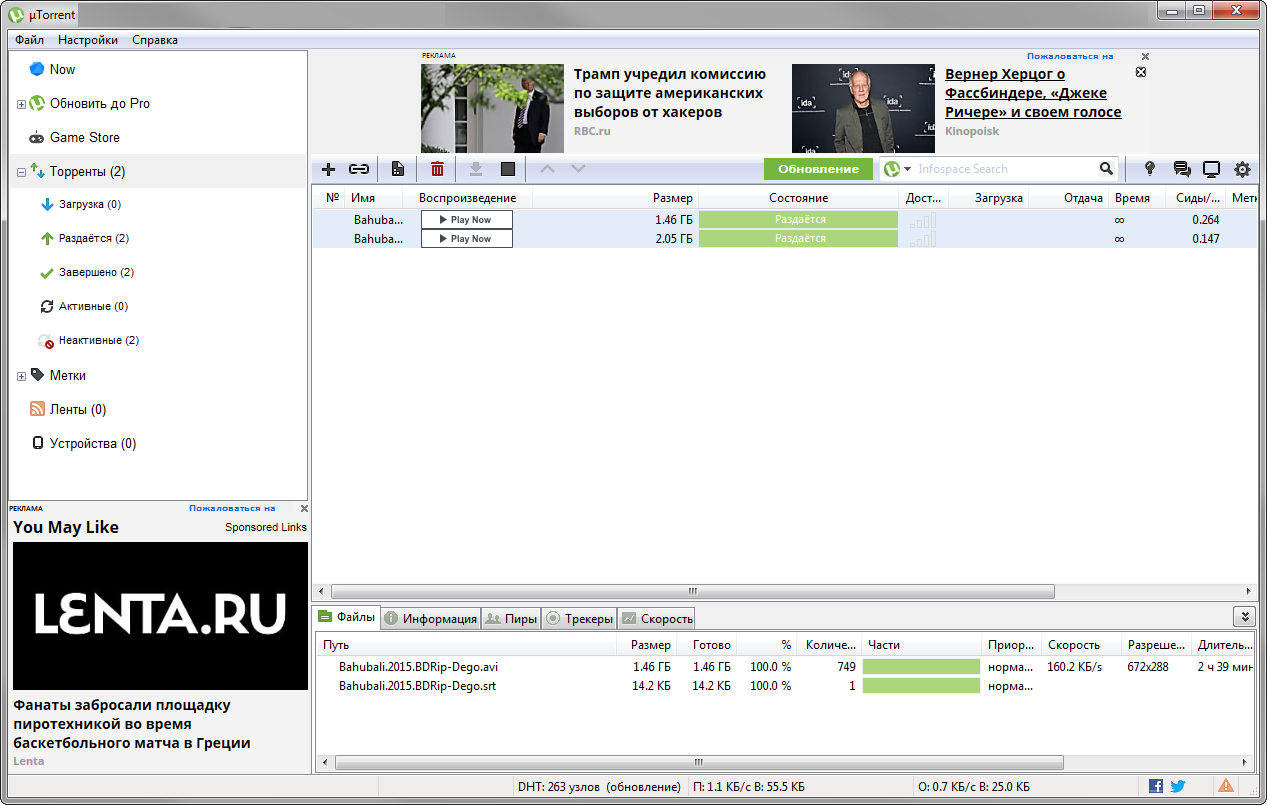Viewport: 1267px width, 805px height.
Task: Click the Facebook icon in status bar
Action: [1156, 786]
